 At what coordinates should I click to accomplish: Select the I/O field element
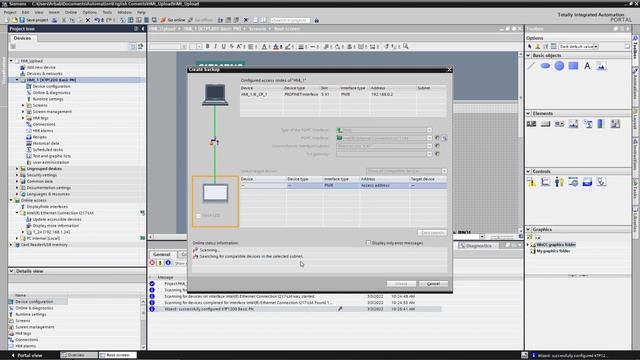coord(531,124)
